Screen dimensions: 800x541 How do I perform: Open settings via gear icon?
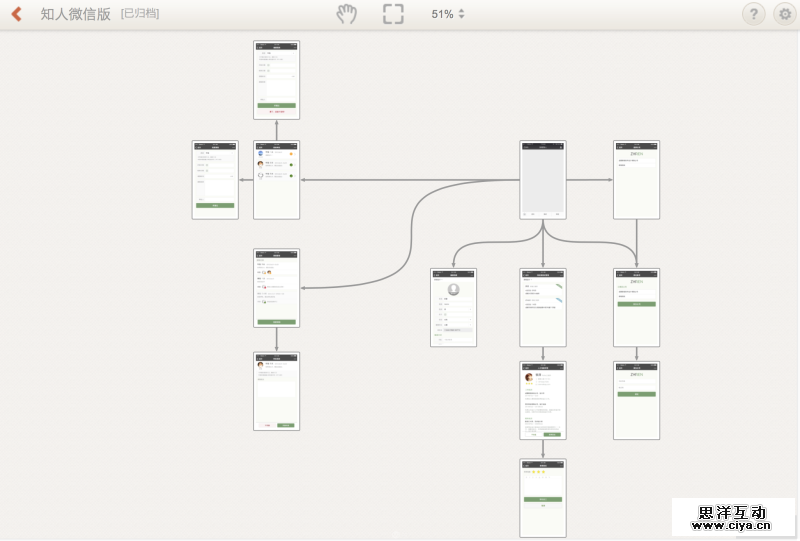click(x=784, y=14)
